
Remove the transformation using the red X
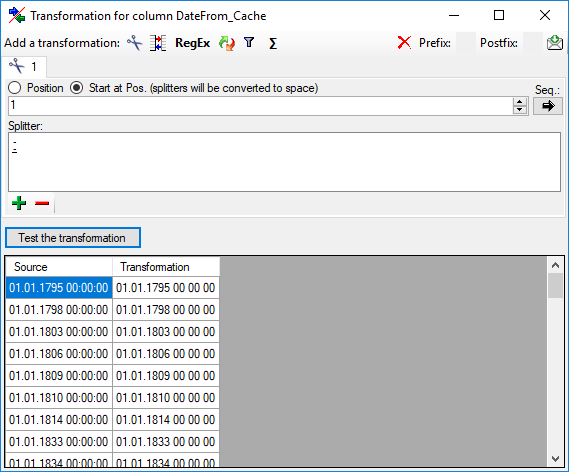404,43
